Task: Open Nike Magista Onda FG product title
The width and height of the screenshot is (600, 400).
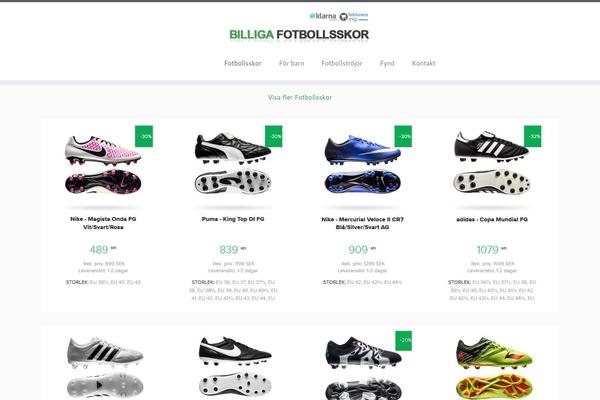Action: pos(103,223)
